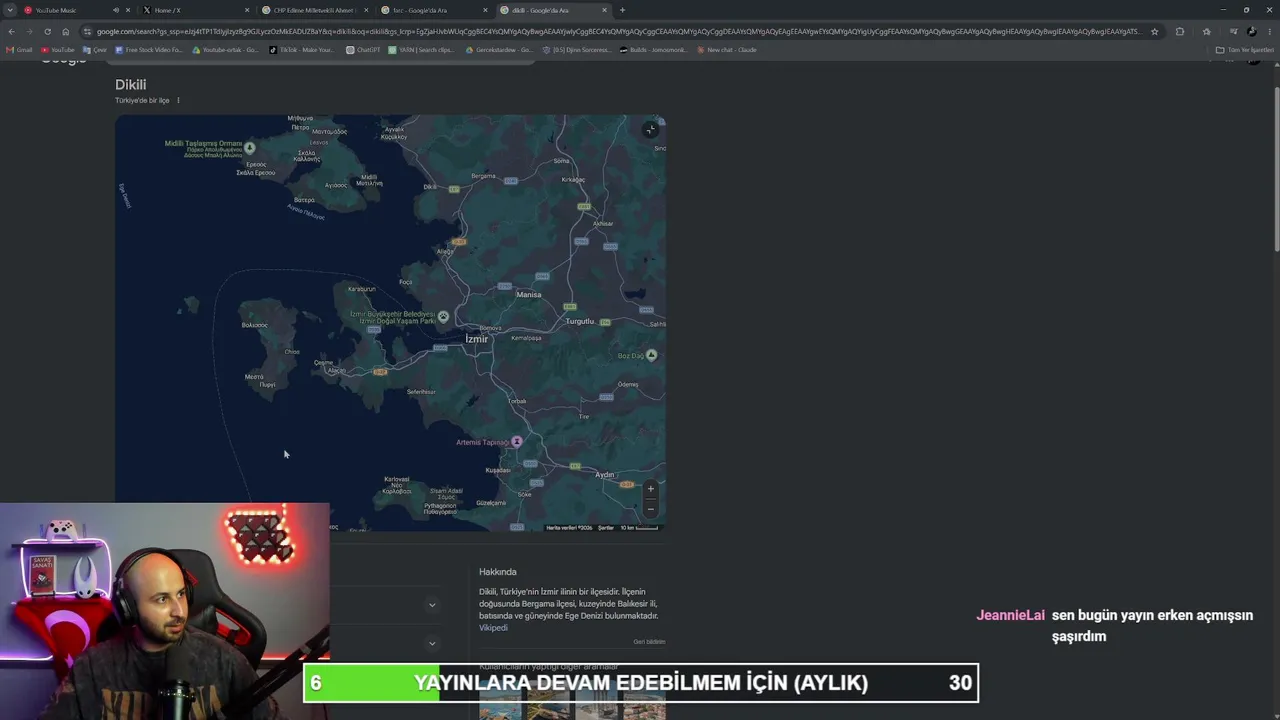The height and width of the screenshot is (720, 1280).
Task: Bookmark this page with the star icon
Action: (x=1154, y=31)
